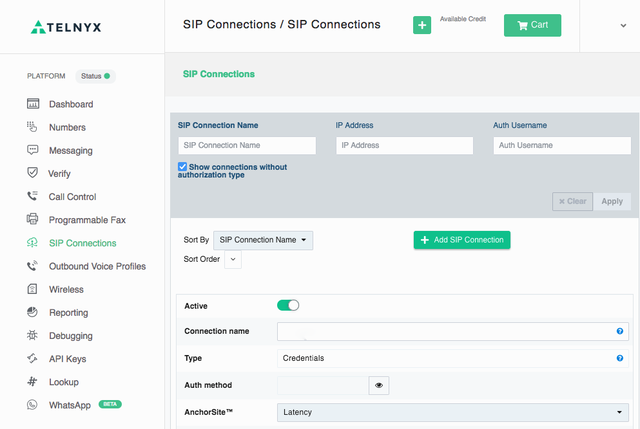Click the Type field showing Credentials
This screenshot has width=640, height=429.
pos(453,358)
